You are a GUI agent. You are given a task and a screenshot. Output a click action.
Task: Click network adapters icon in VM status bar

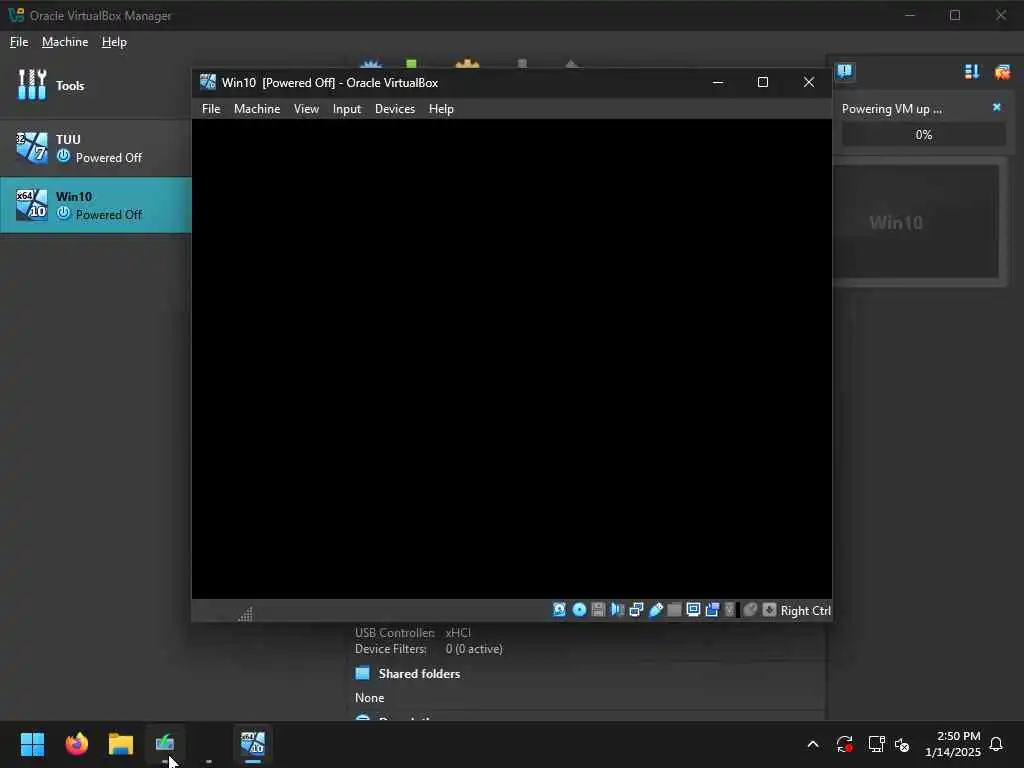(636, 610)
